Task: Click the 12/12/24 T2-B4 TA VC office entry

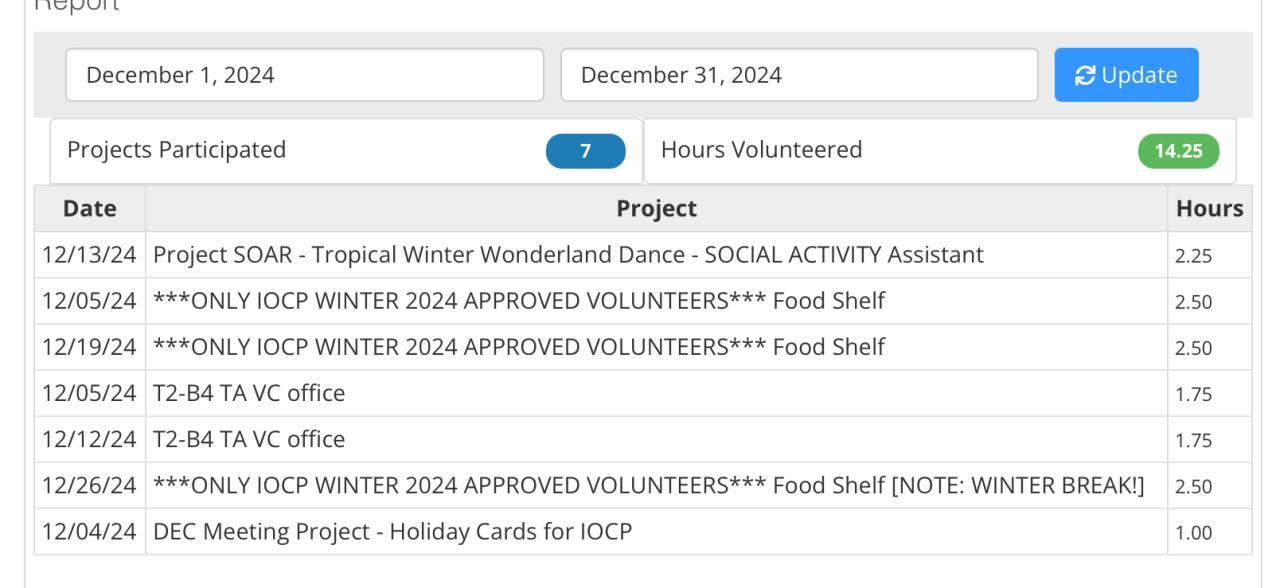Action: tap(248, 439)
